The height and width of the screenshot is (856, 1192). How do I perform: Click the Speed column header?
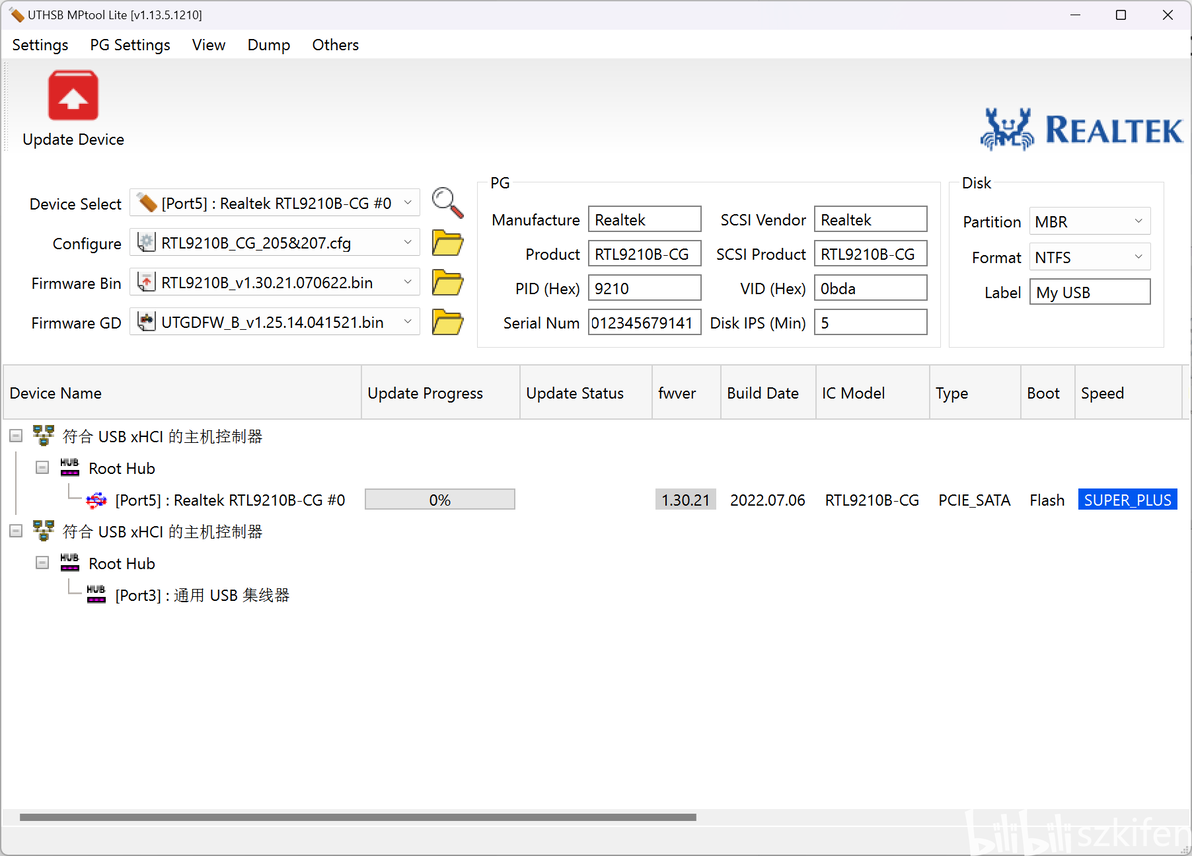(1128, 393)
